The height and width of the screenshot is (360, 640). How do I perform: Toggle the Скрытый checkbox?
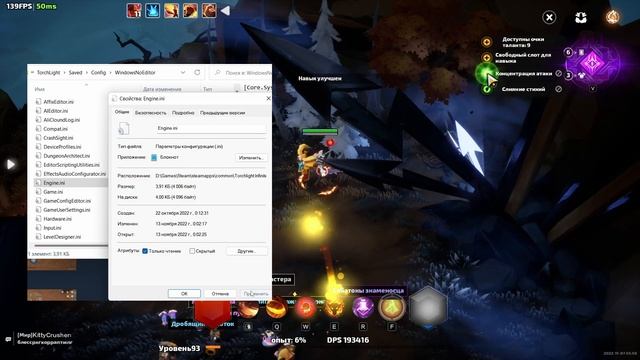pyautogui.click(x=192, y=251)
